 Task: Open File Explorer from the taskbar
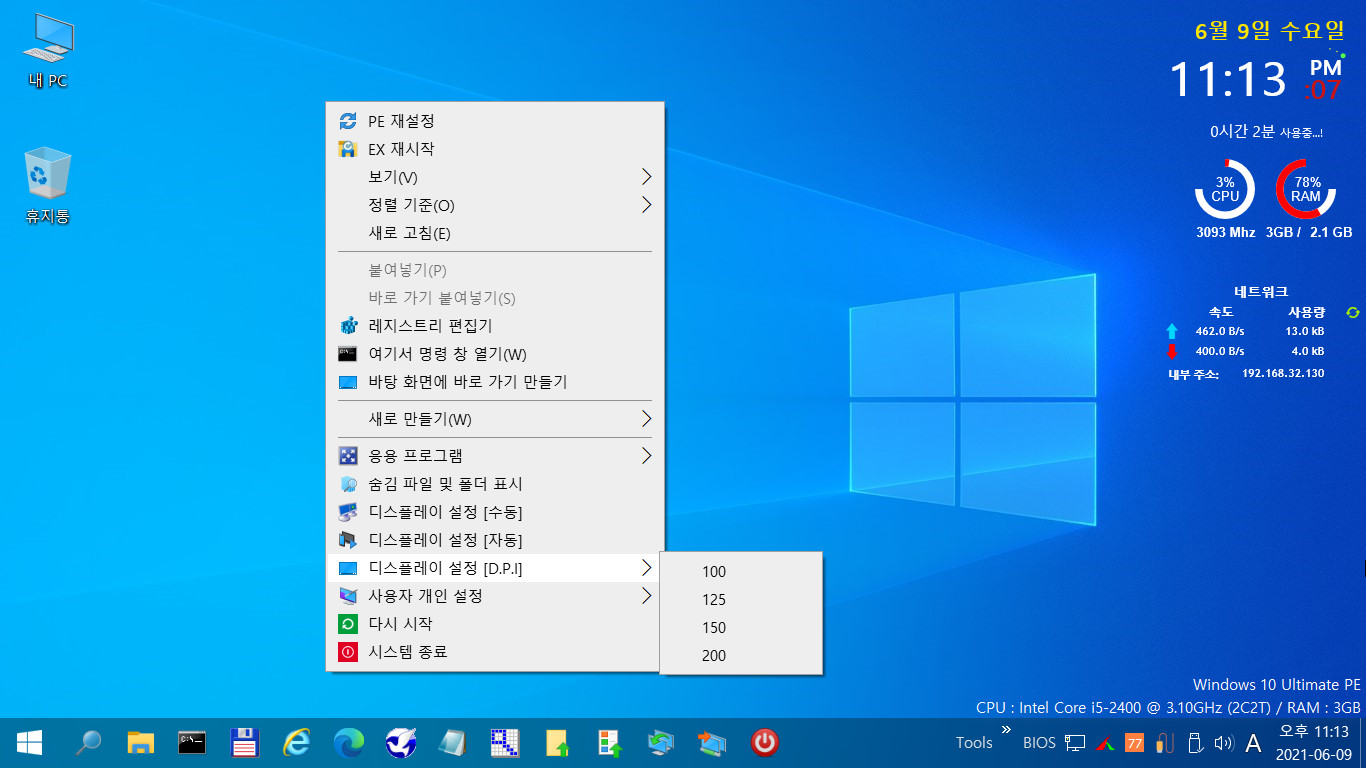[x=141, y=742]
